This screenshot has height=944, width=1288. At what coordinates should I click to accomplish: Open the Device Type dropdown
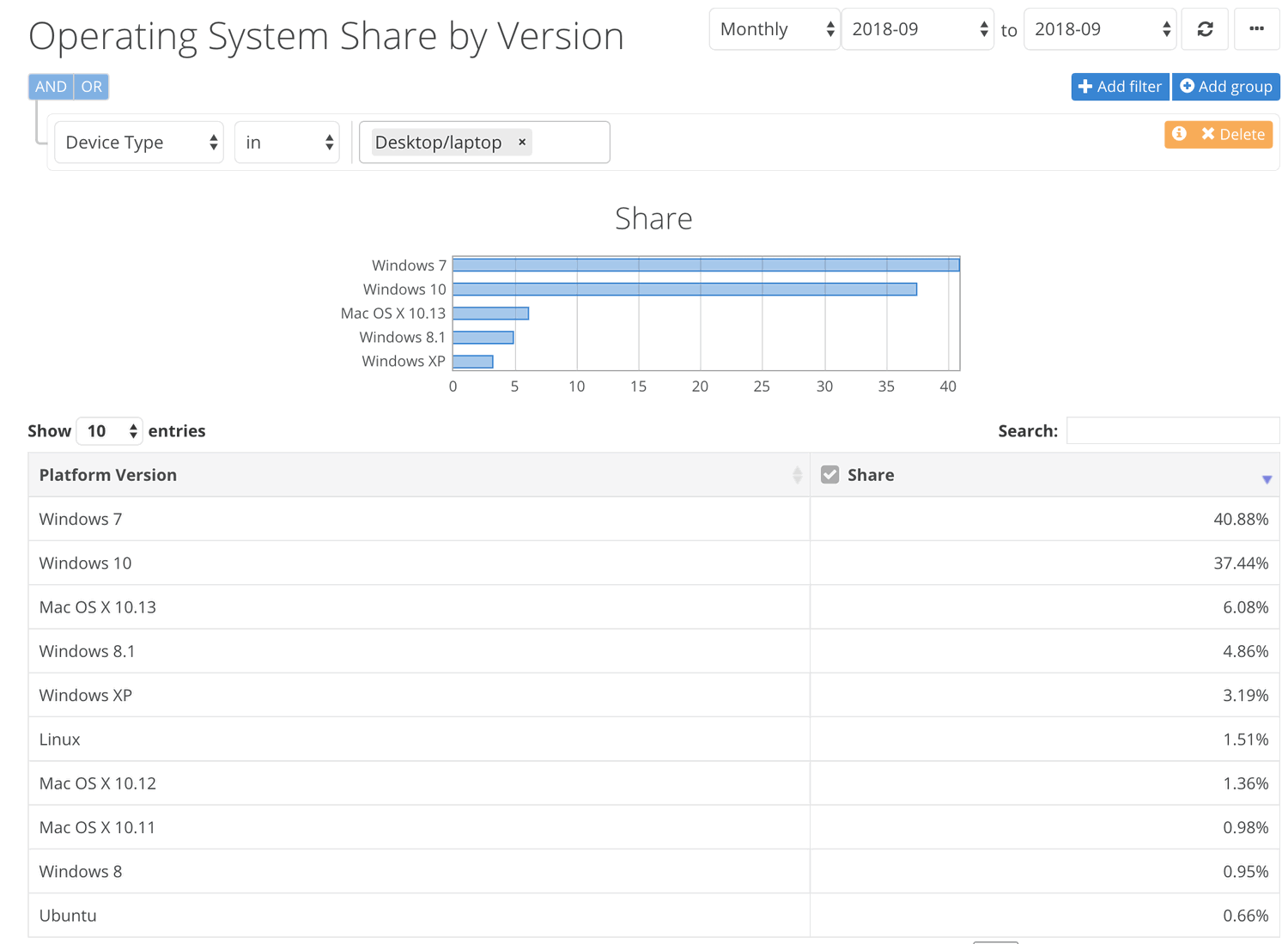click(x=138, y=142)
